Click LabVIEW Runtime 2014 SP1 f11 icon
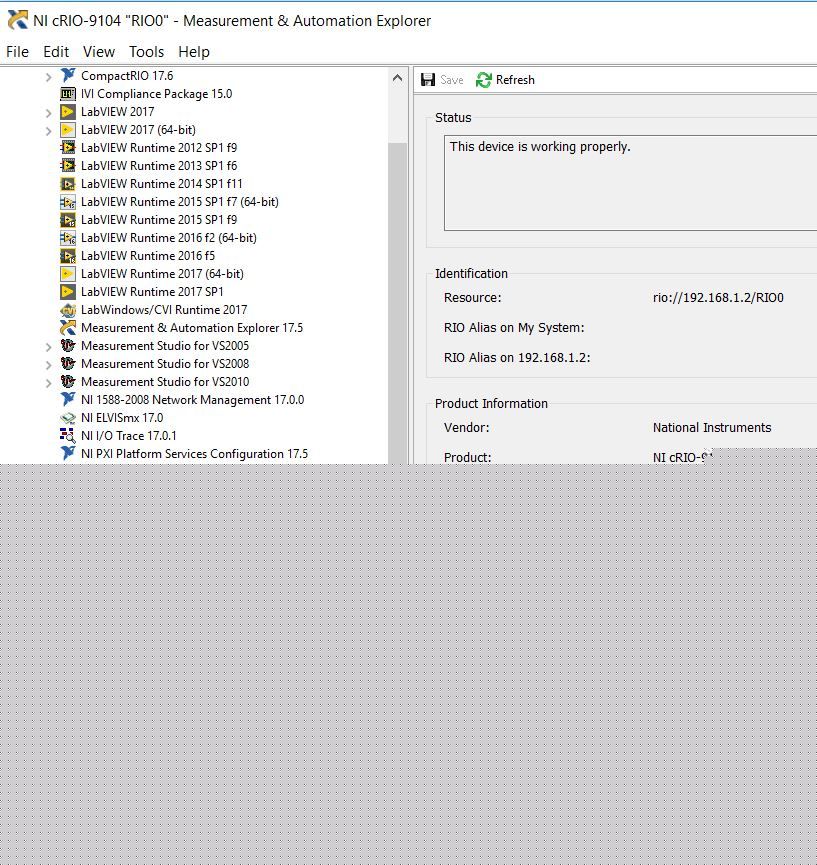This screenshot has width=817, height=865. (x=67, y=184)
